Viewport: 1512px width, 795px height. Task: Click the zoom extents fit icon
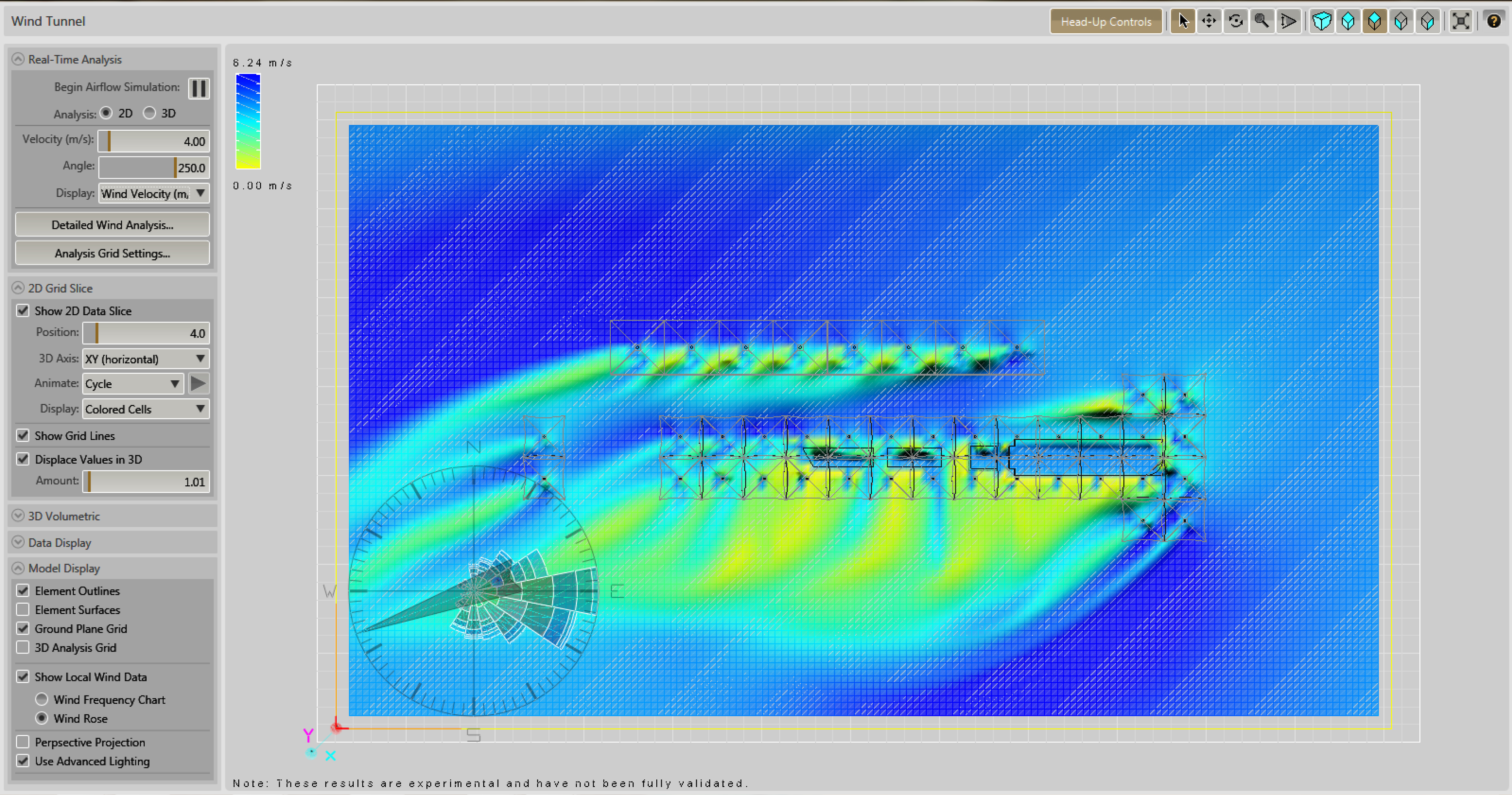tap(1460, 21)
